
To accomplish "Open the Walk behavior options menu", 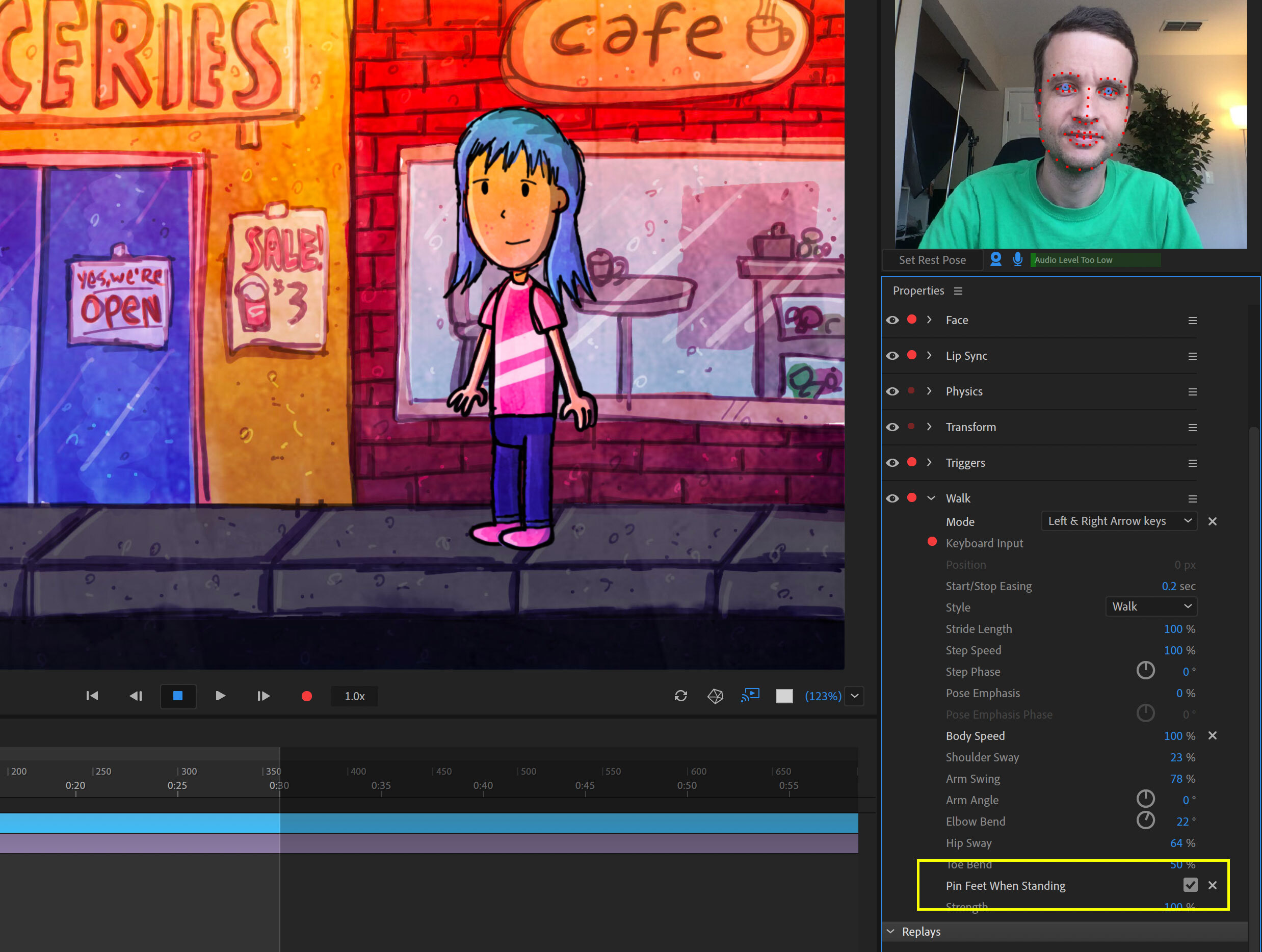I will (1192, 497).
